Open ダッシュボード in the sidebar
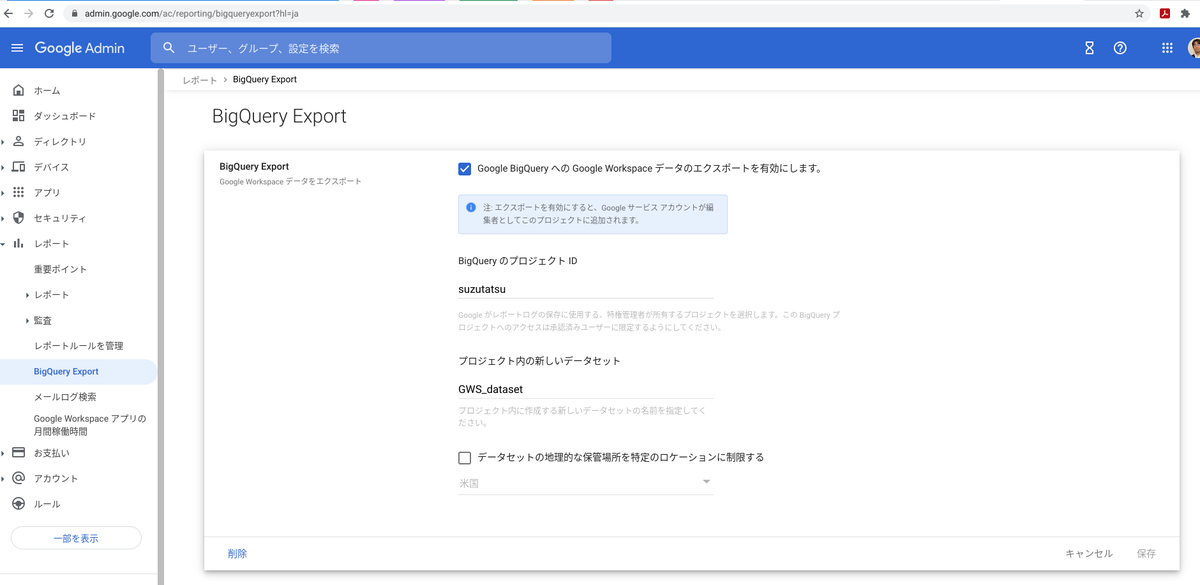The height and width of the screenshot is (585, 1200). (65, 116)
